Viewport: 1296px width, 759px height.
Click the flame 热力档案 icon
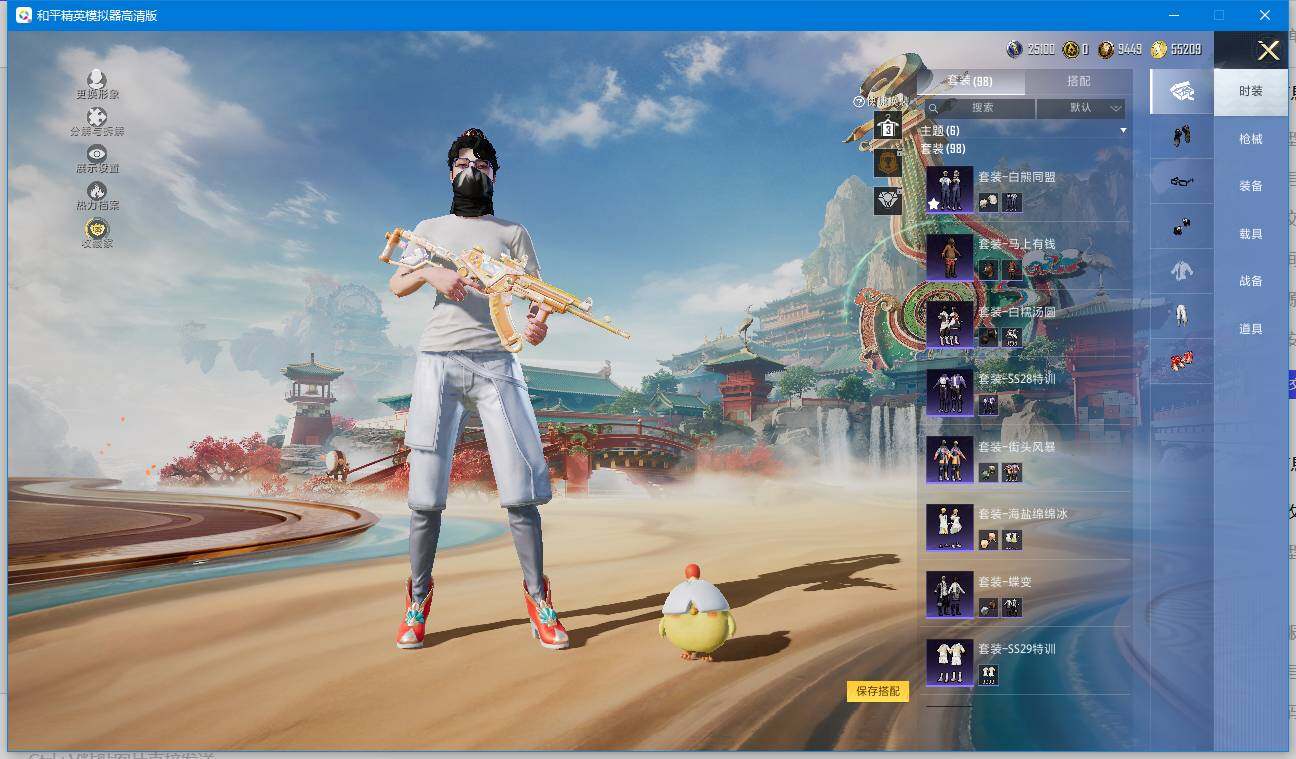(97, 190)
